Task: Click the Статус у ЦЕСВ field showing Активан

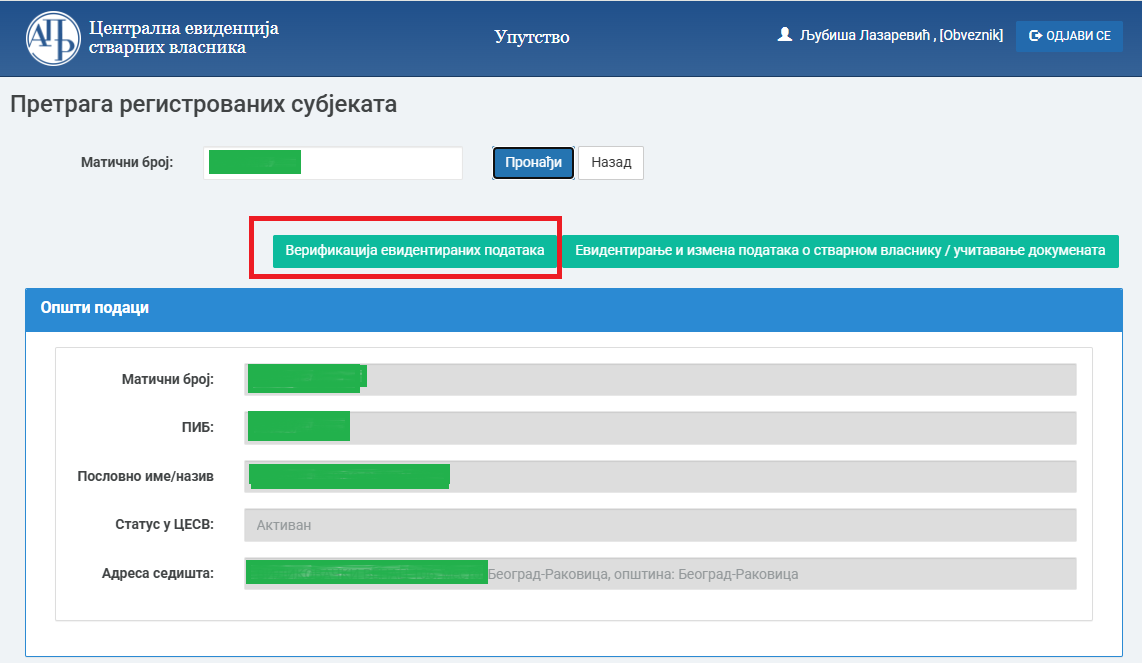Action: tap(660, 525)
